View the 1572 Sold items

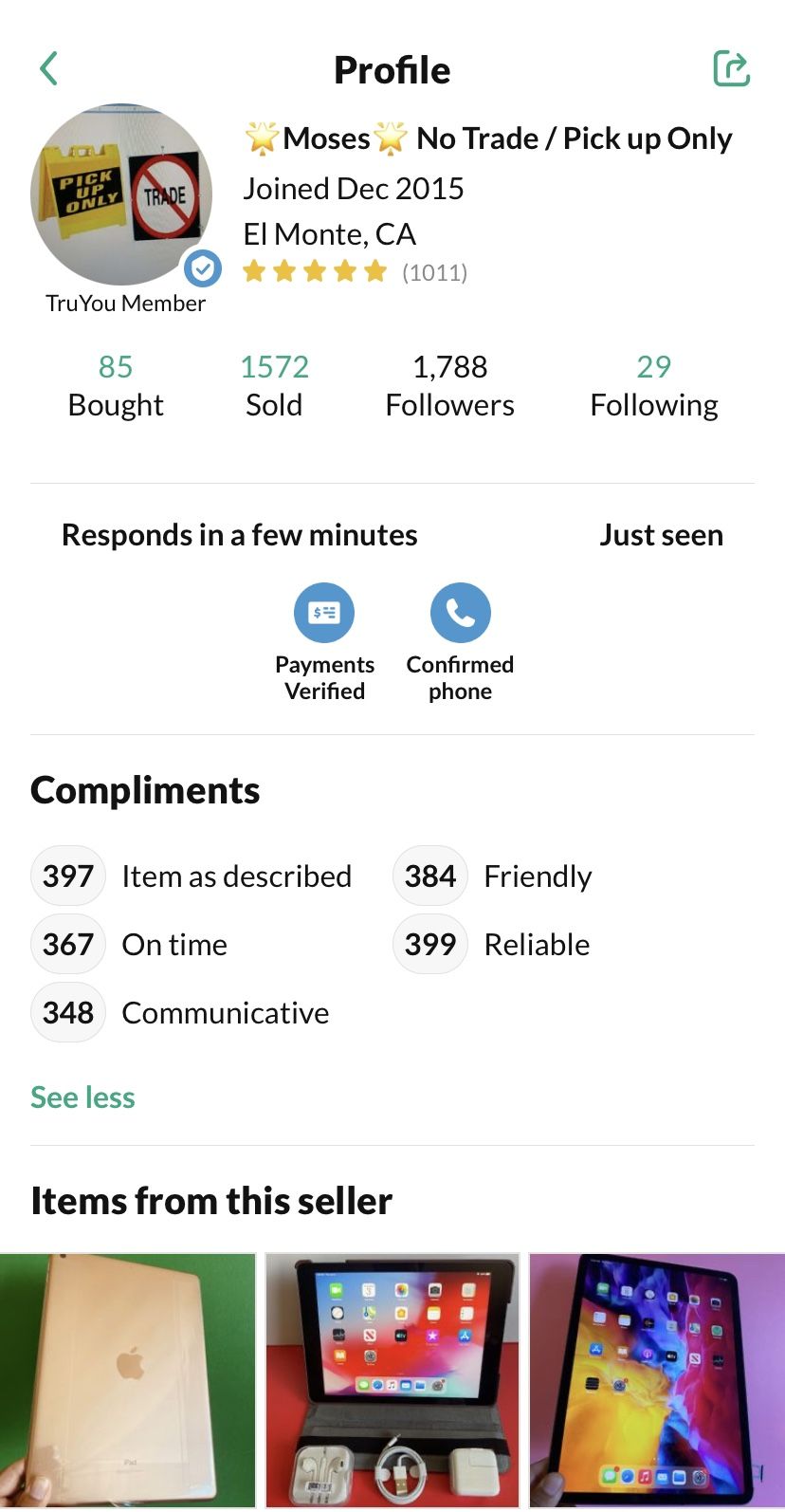[274, 386]
